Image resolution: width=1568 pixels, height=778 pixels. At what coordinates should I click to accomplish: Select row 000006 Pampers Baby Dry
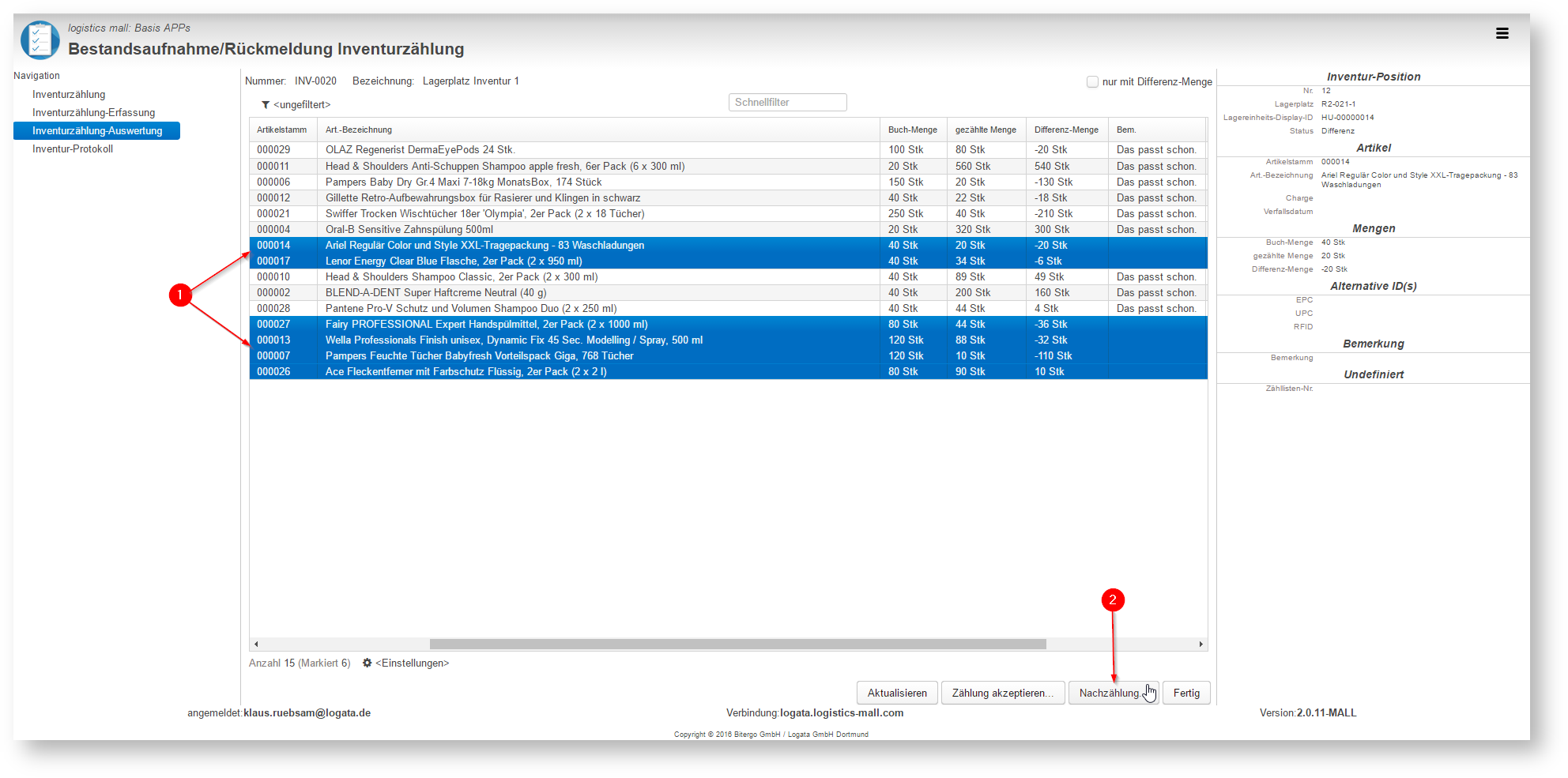728,182
